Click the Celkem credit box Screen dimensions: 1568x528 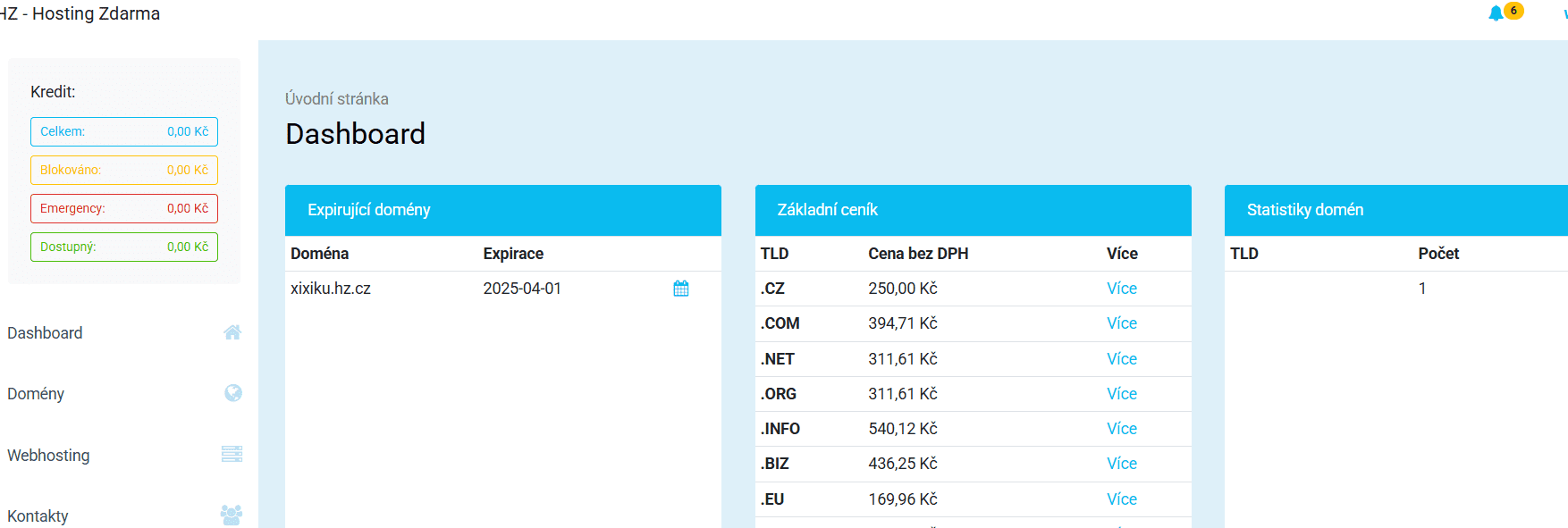click(124, 131)
